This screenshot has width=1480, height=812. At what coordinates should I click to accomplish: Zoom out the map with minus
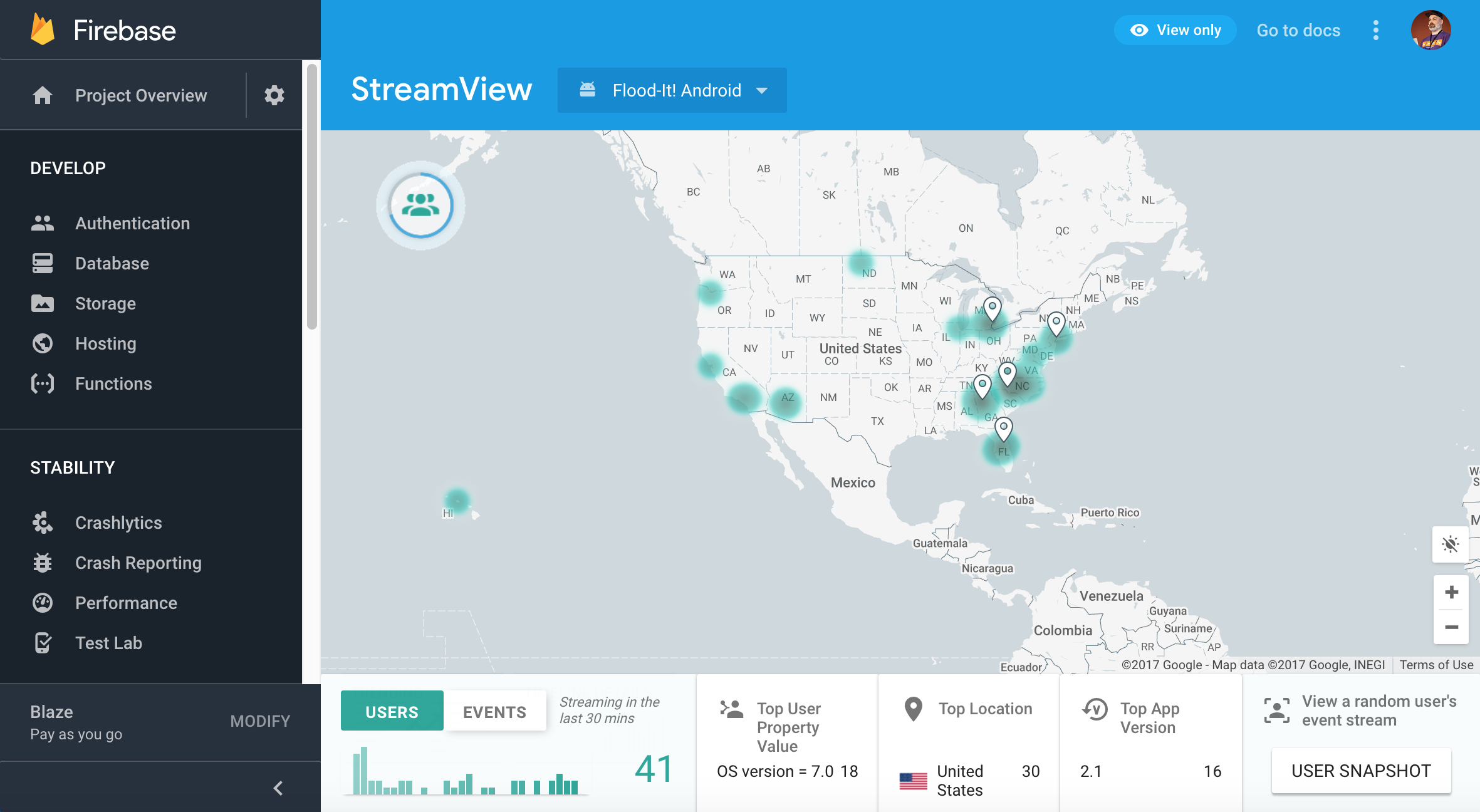[1451, 627]
